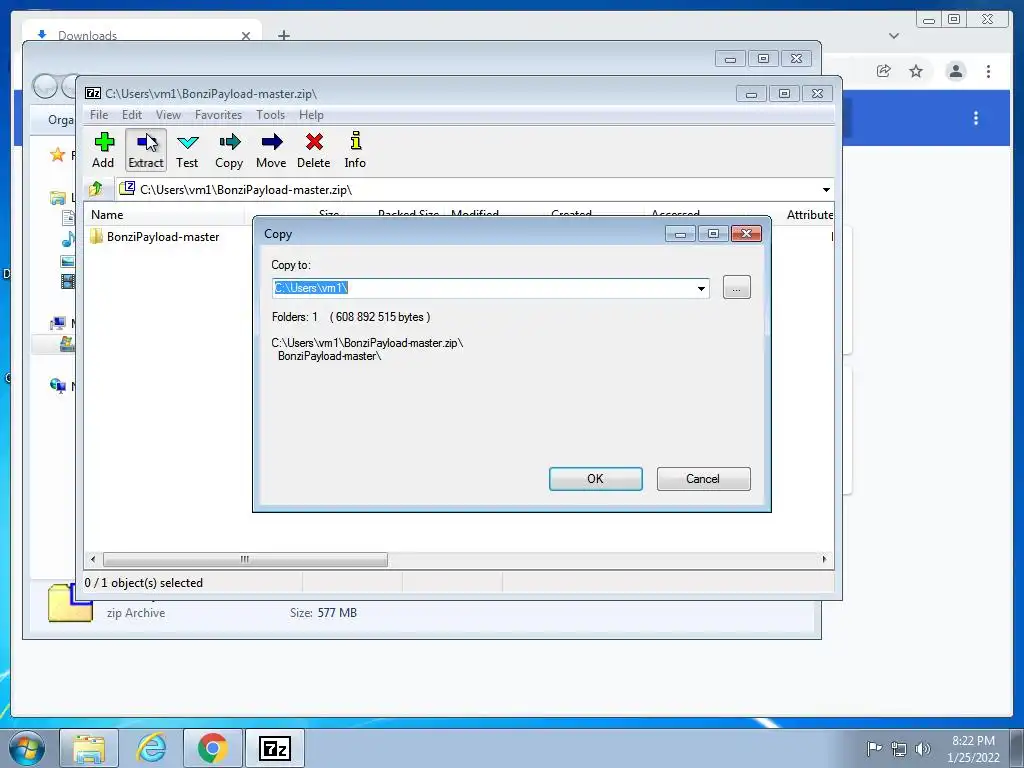Open the Downloads page three-dot menu
The width and height of the screenshot is (1024, 768).
click(976, 118)
